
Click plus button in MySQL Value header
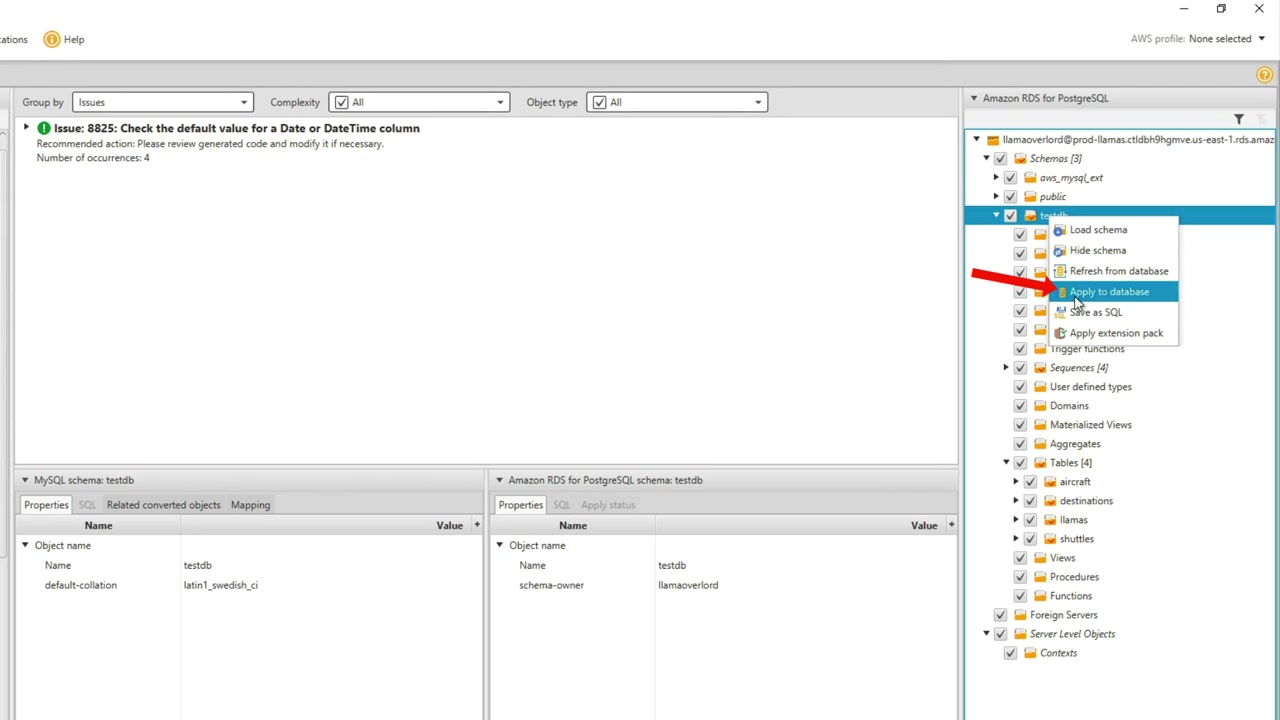pos(477,525)
